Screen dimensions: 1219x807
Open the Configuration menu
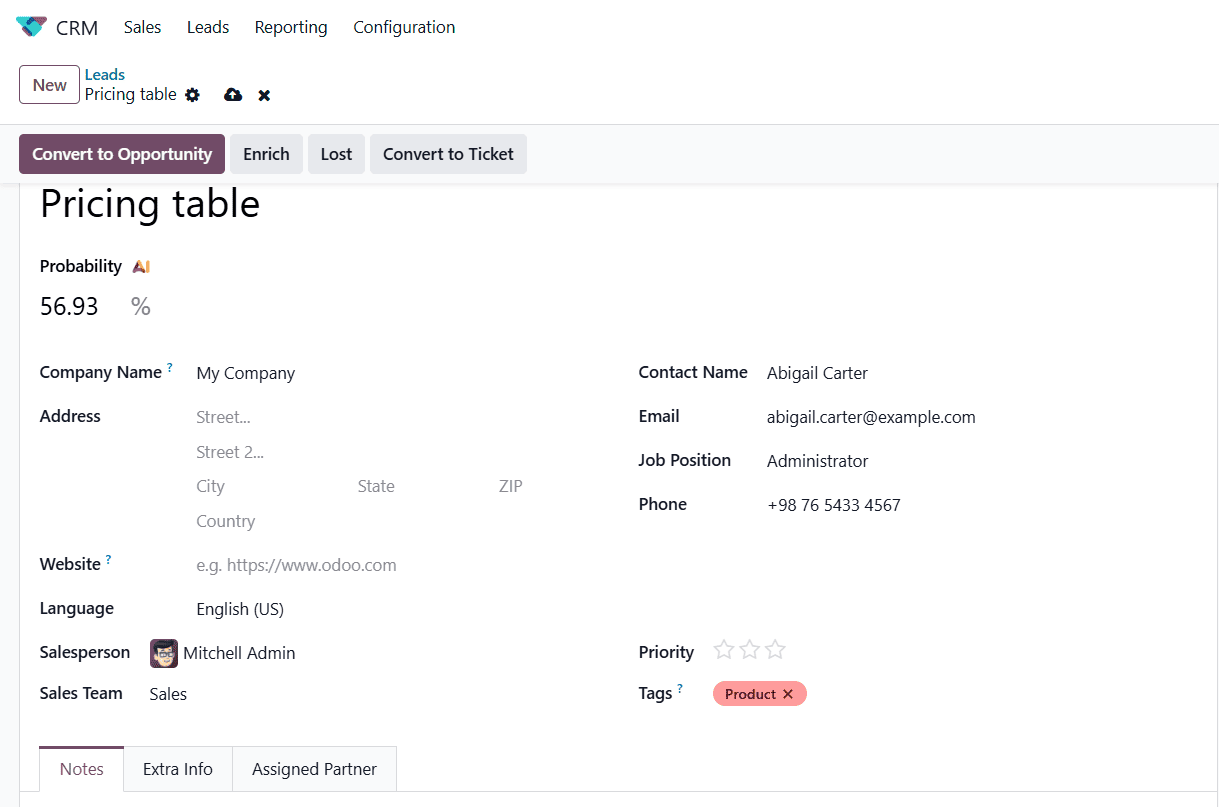tap(404, 27)
